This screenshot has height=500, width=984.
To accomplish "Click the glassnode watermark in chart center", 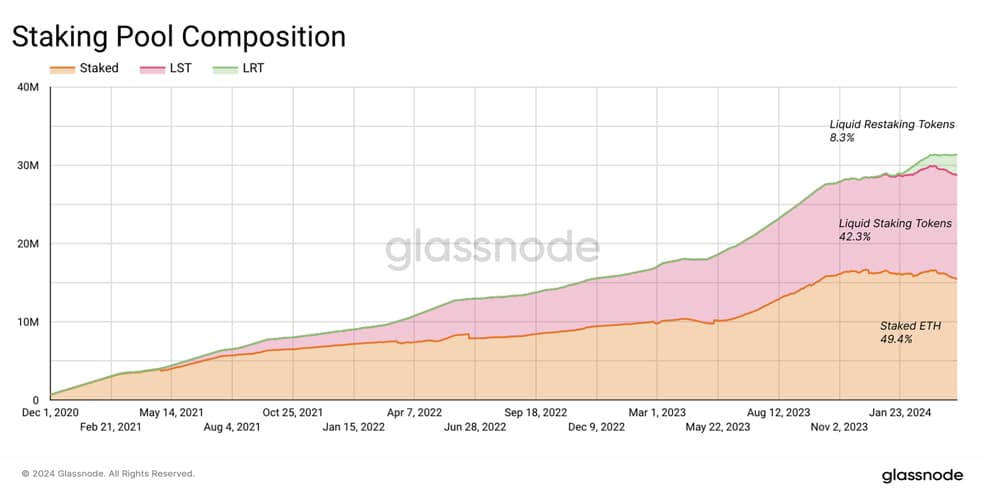I will click(x=492, y=247).
